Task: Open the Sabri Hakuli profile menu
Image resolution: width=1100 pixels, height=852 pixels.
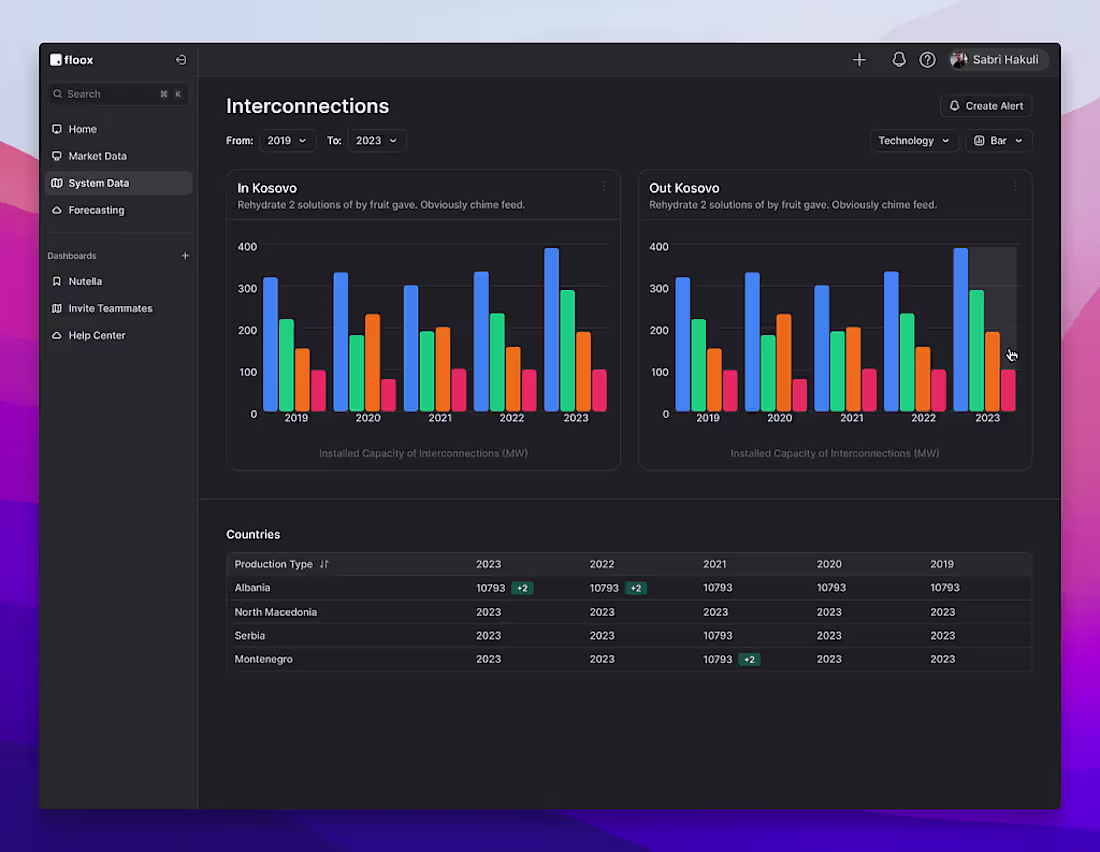Action: click(x=995, y=59)
